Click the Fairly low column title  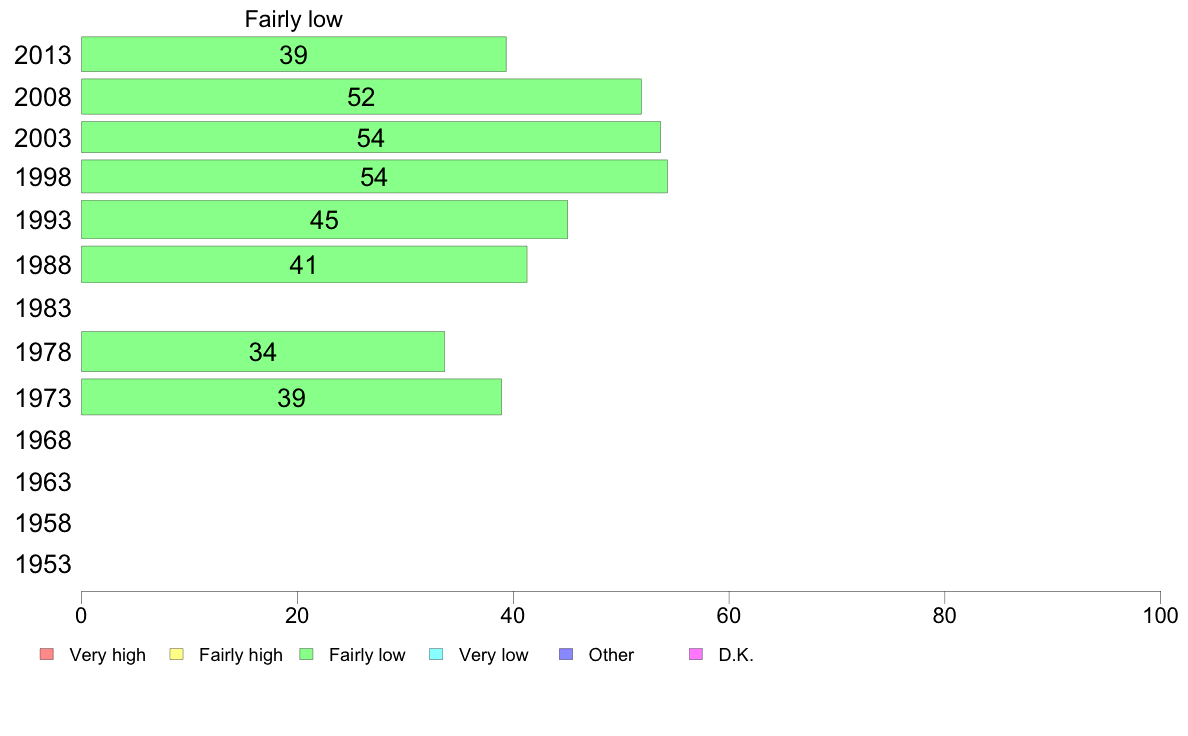coord(293,20)
